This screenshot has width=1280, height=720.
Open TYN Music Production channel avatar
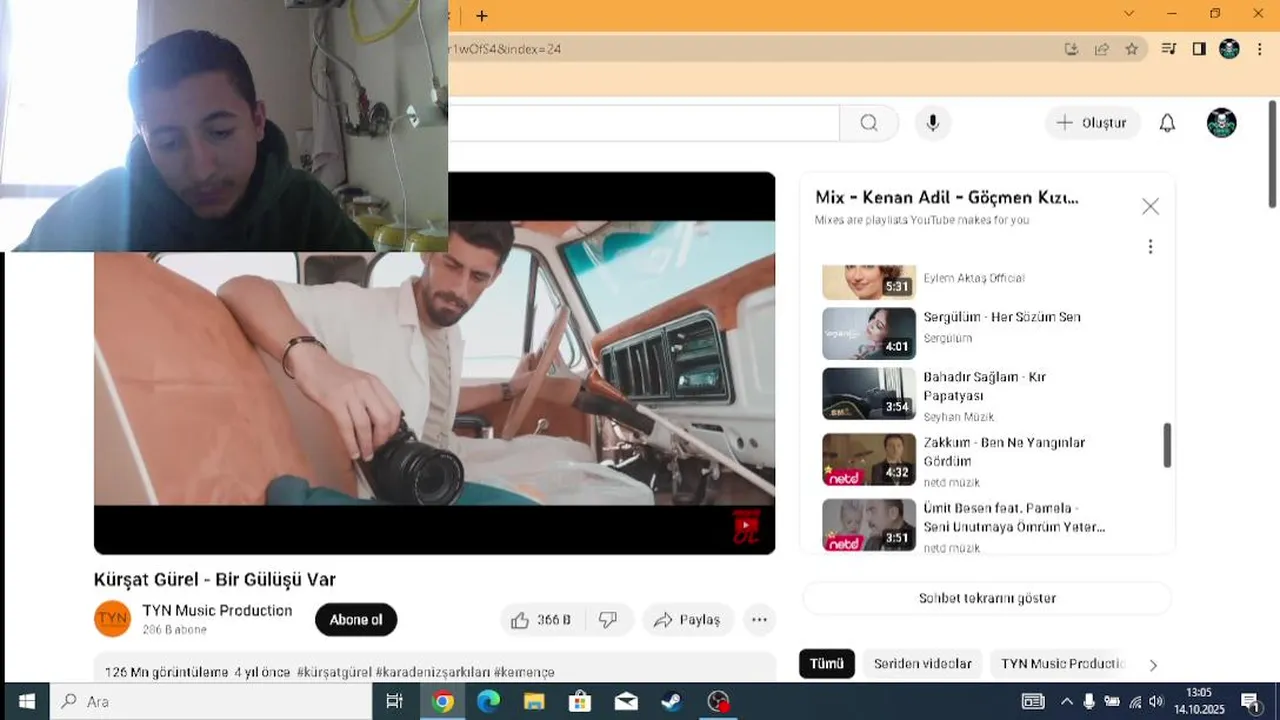113,619
